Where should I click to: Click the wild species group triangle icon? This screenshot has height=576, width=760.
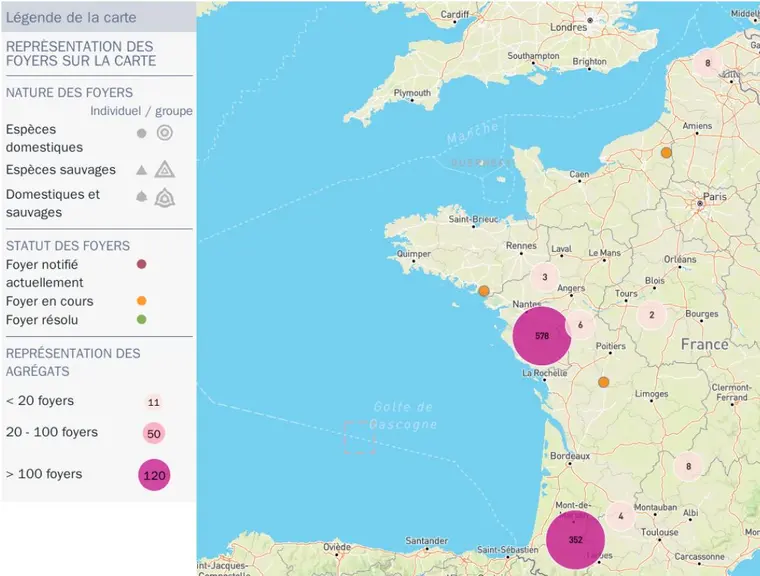point(165,169)
